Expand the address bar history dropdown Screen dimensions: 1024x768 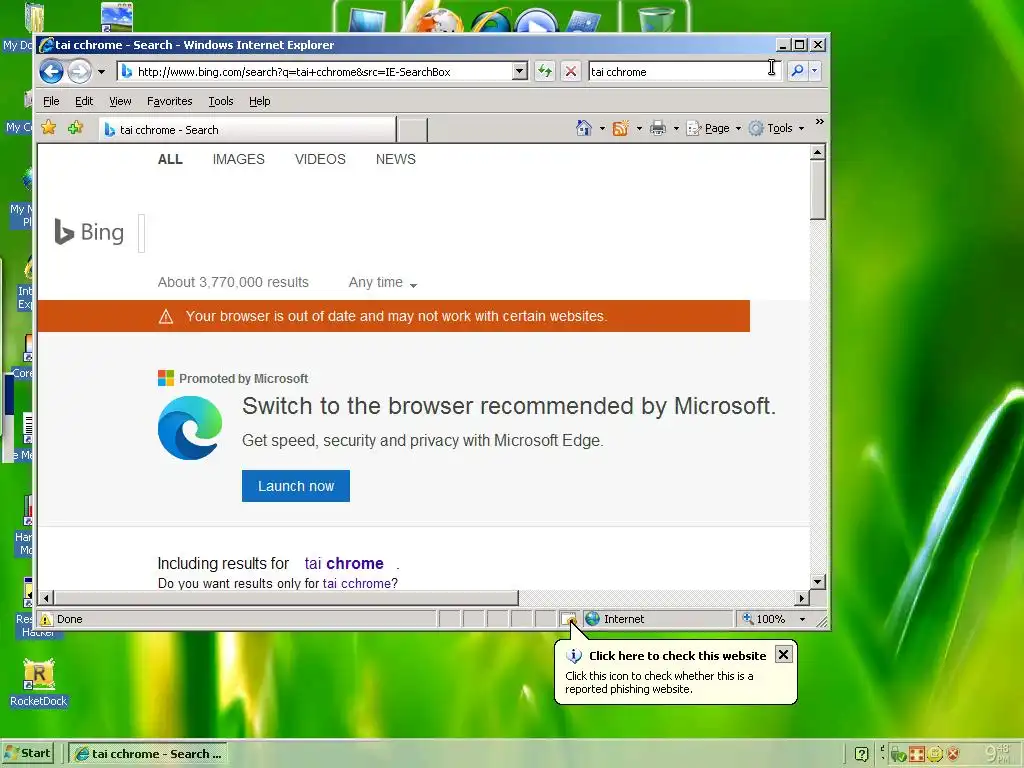[x=520, y=71]
